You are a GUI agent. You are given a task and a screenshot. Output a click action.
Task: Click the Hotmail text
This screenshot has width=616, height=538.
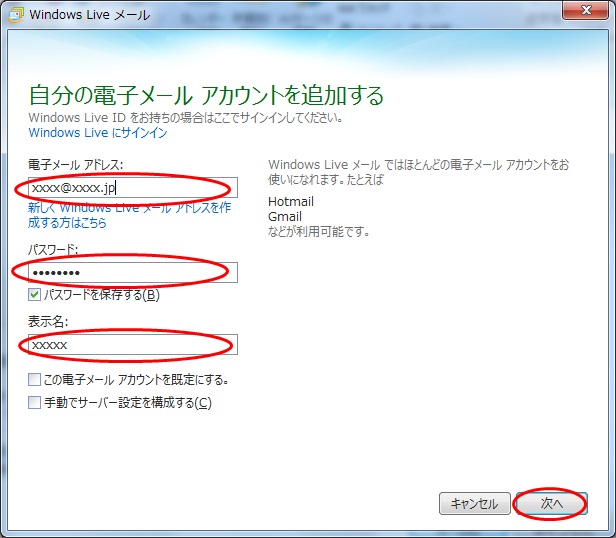[291, 202]
